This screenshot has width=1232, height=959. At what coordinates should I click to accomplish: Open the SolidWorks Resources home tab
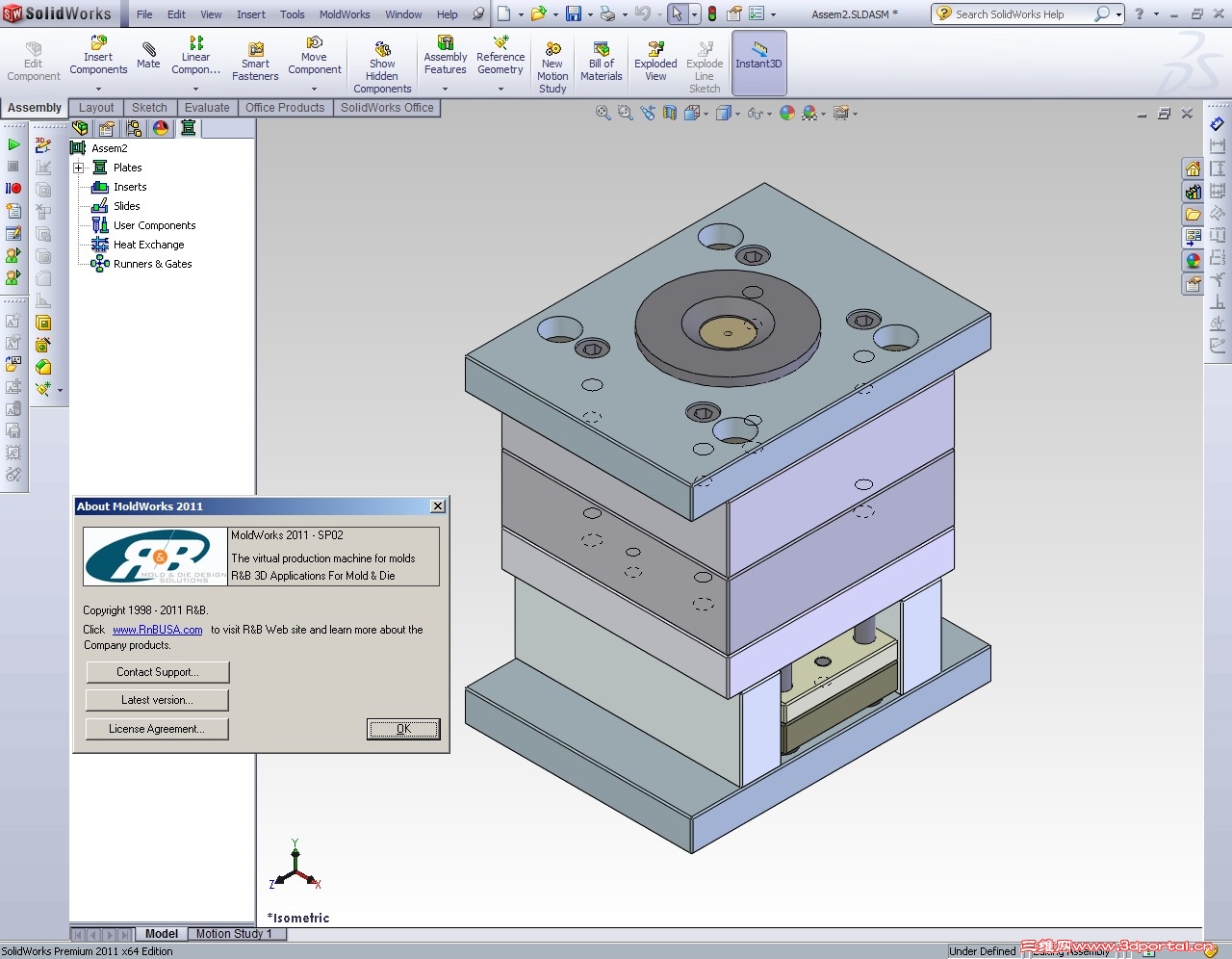(x=1193, y=169)
